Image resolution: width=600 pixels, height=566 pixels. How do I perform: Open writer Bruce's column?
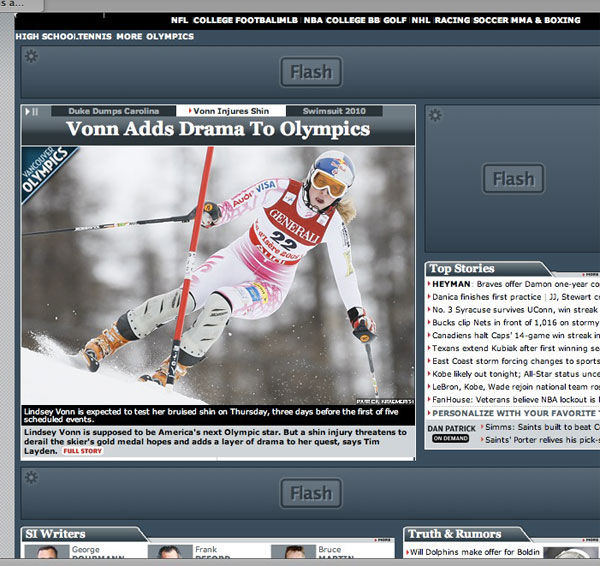(x=336, y=553)
